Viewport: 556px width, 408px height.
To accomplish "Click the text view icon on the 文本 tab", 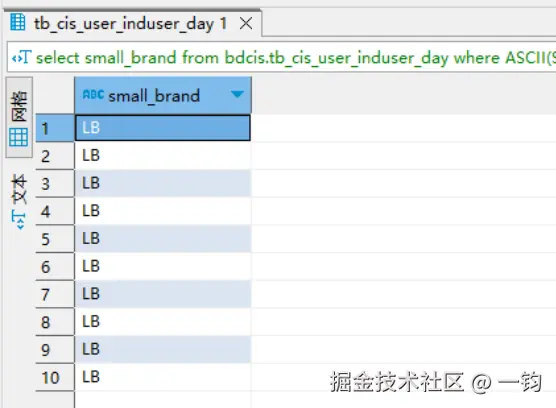I will point(18,220).
